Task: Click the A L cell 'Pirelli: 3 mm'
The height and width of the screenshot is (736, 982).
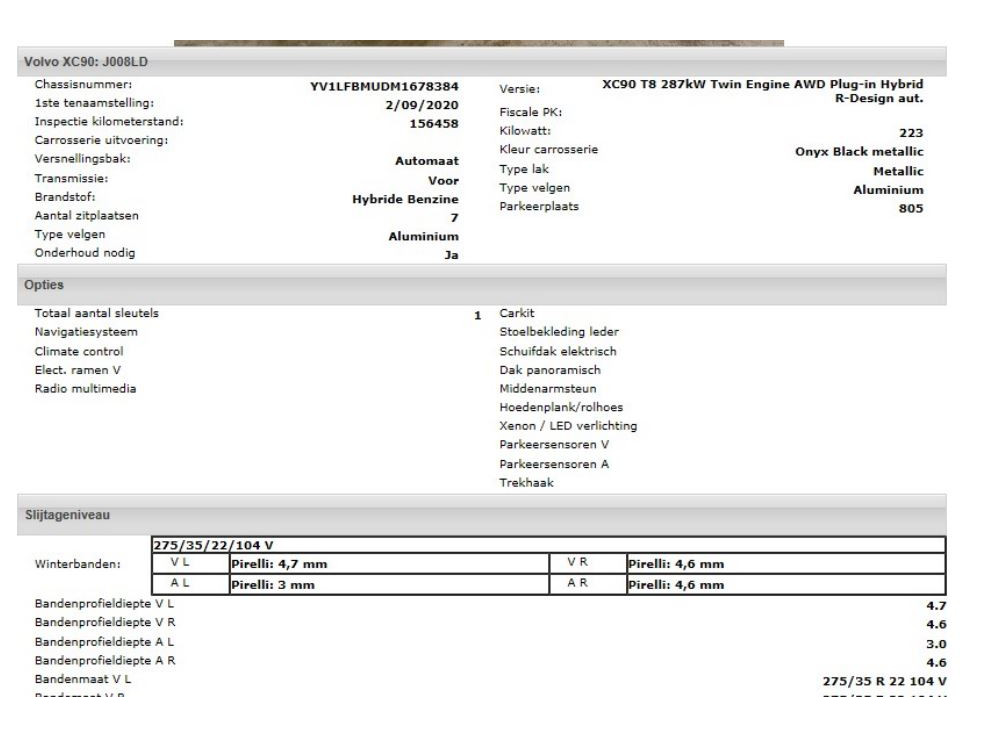Action: pos(389,584)
